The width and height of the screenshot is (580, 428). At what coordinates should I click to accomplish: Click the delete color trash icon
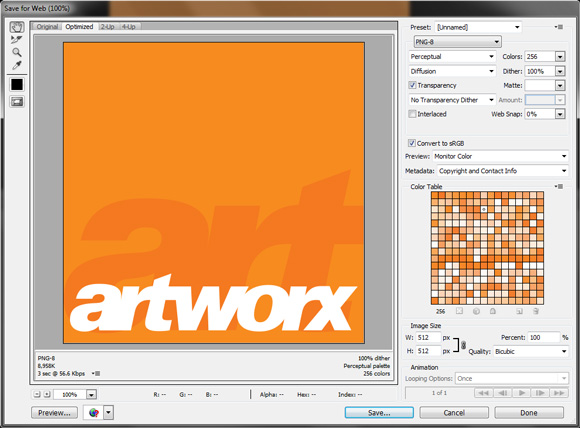pos(536,311)
